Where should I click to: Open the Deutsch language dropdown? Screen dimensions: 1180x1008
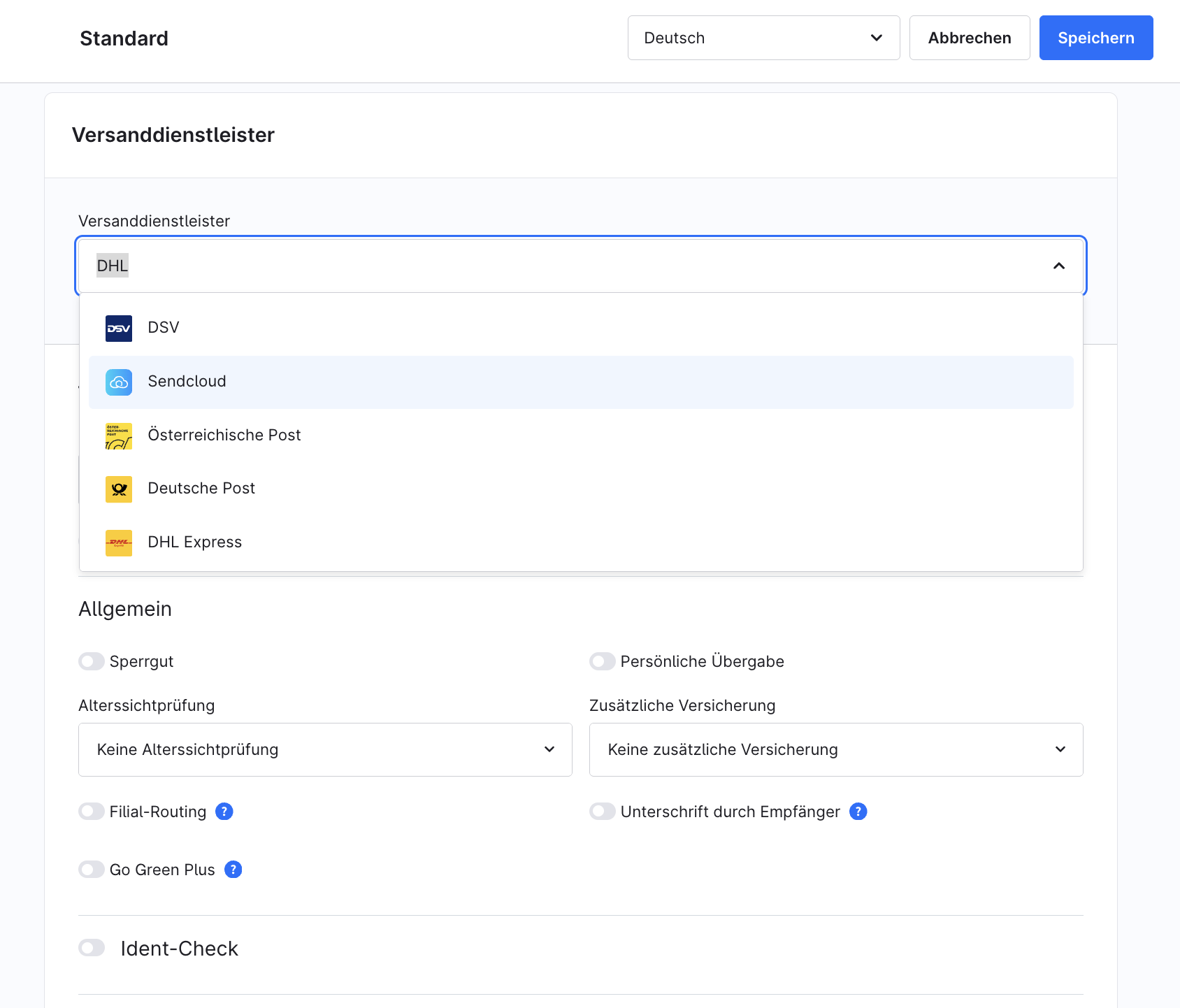(763, 38)
